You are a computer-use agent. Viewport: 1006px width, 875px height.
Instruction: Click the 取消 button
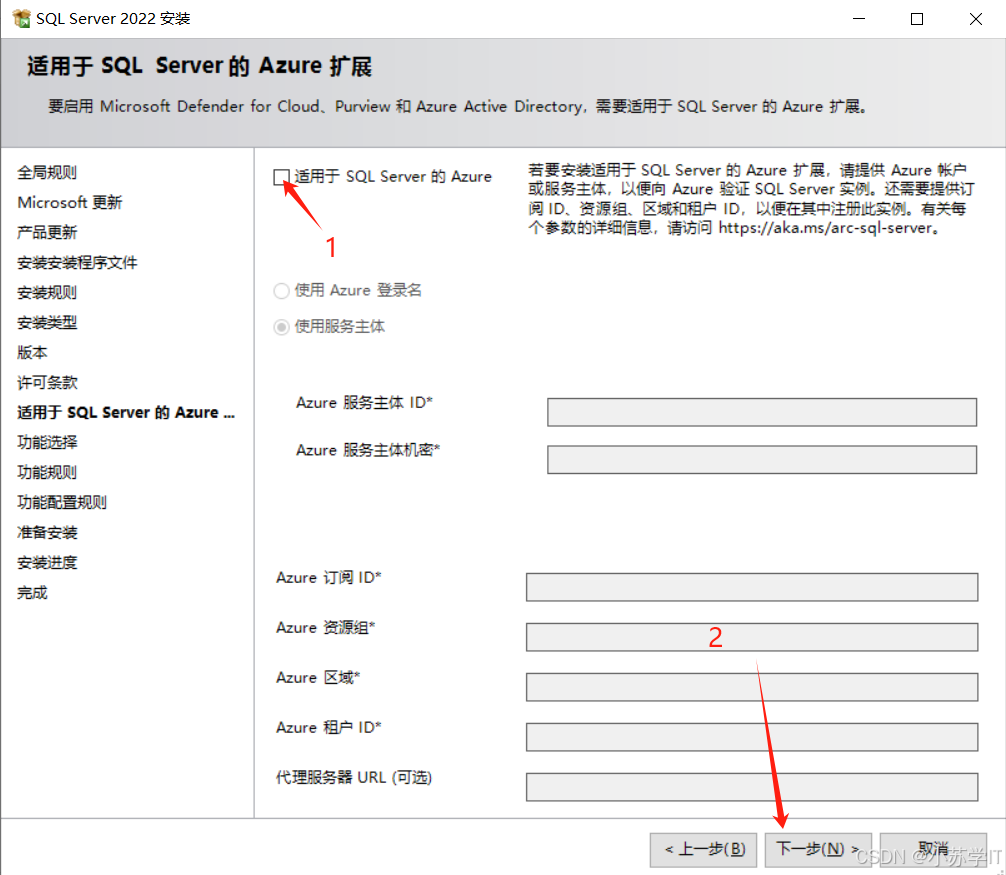click(x=933, y=850)
